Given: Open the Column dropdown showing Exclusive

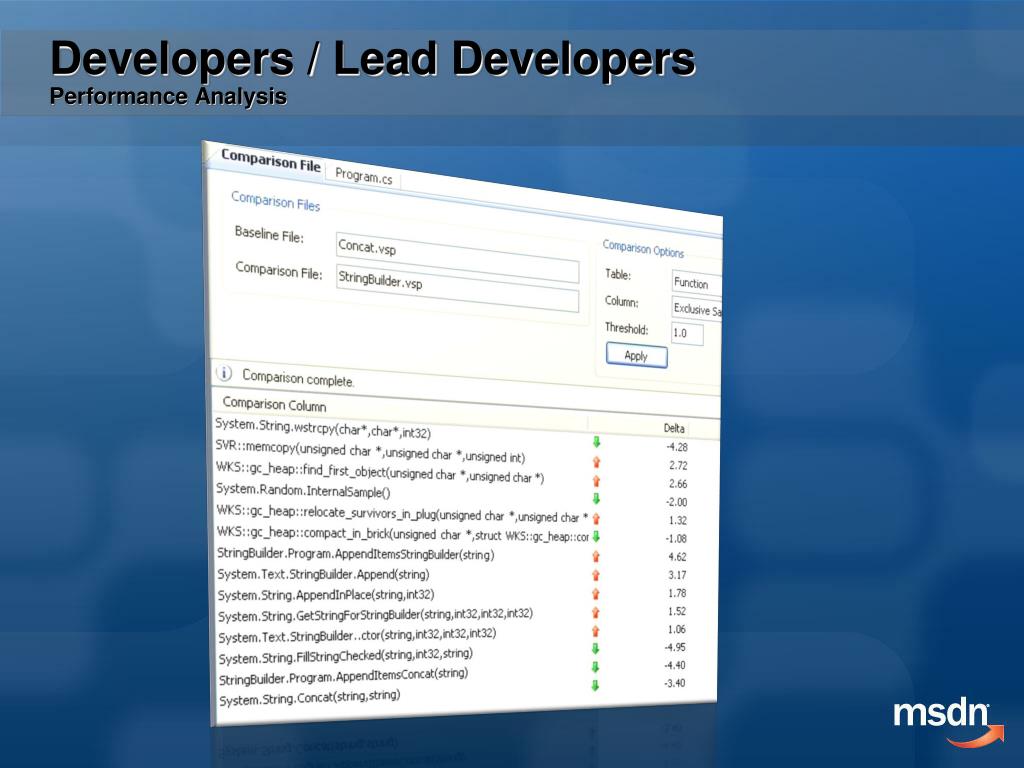Looking at the screenshot, I should 697,309.
